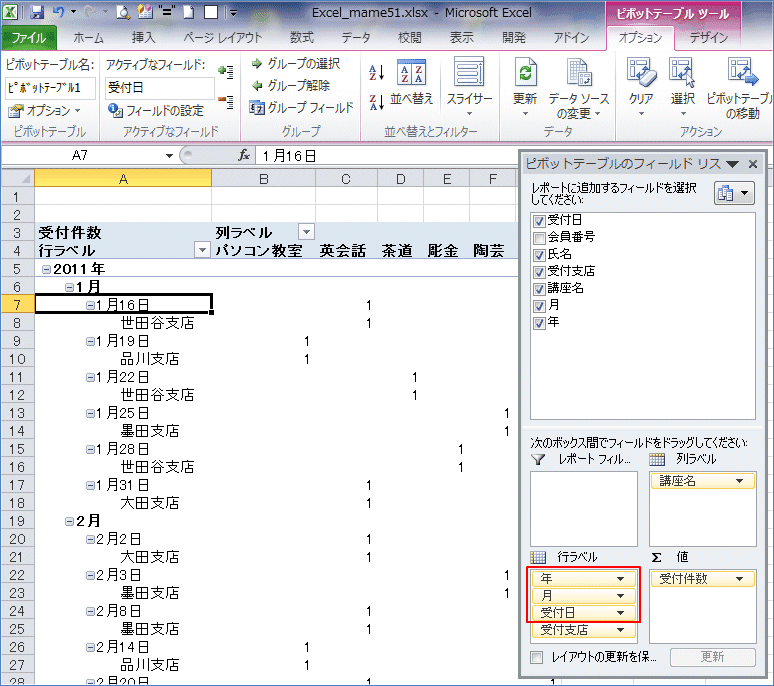This screenshot has width=774, height=686.
Task: Open the field list layout view icon button
Action: pyautogui.click(x=734, y=193)
